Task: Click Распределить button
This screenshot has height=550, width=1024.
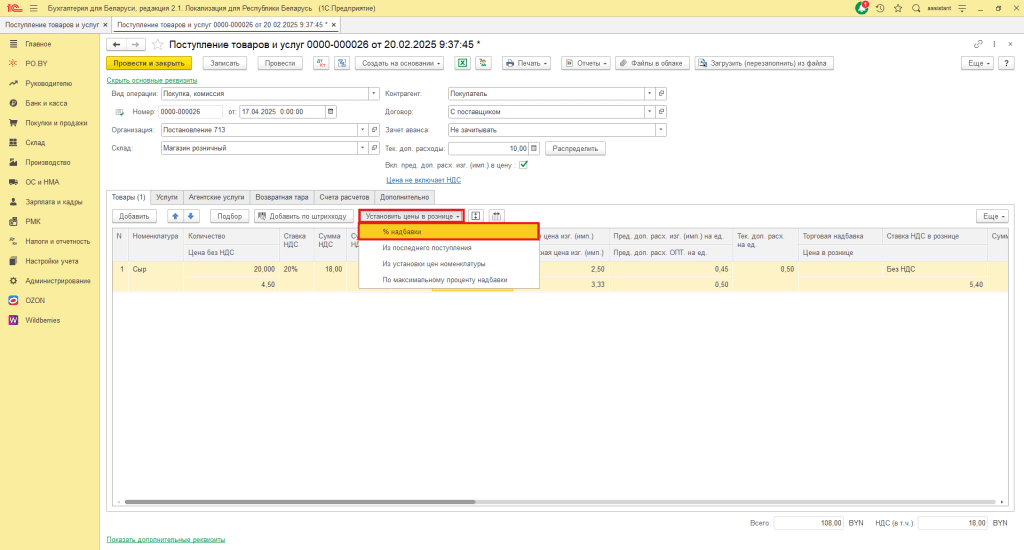Action: click(x=575, y=148)
